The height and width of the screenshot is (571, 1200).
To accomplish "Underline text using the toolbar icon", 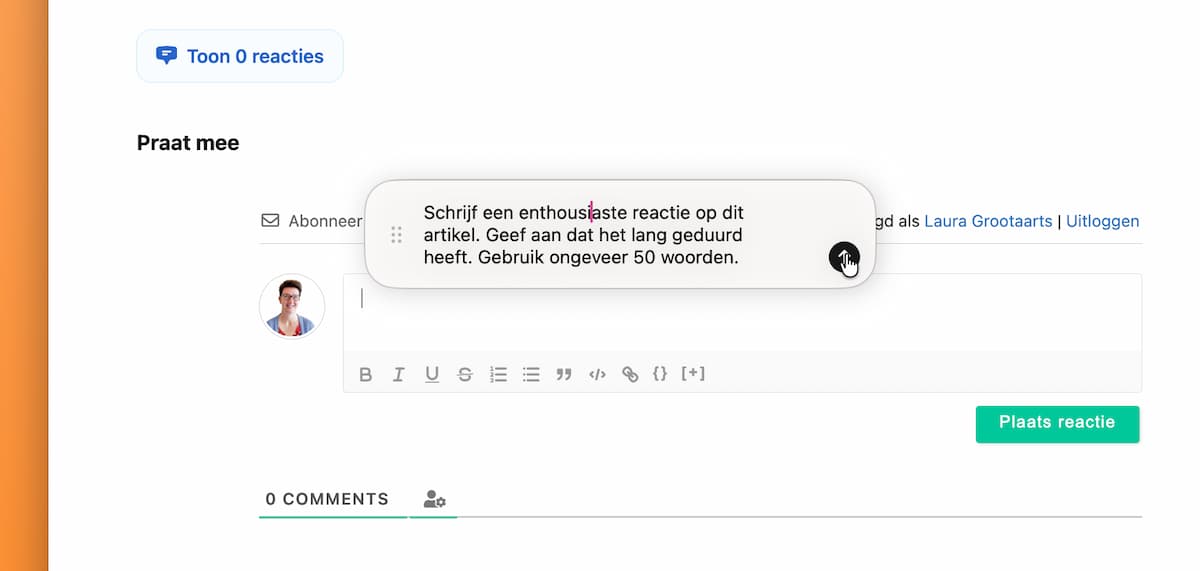I will 432,375.
